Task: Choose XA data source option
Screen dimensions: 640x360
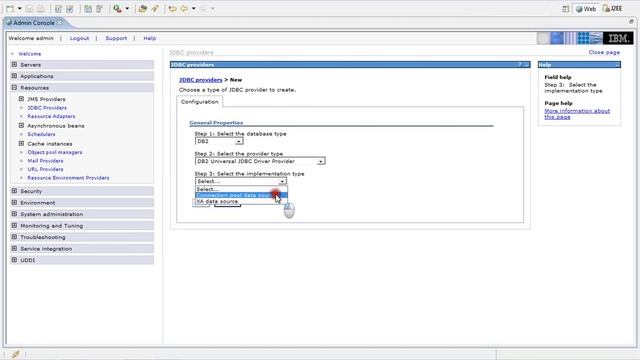Action: tap(241, 201)
